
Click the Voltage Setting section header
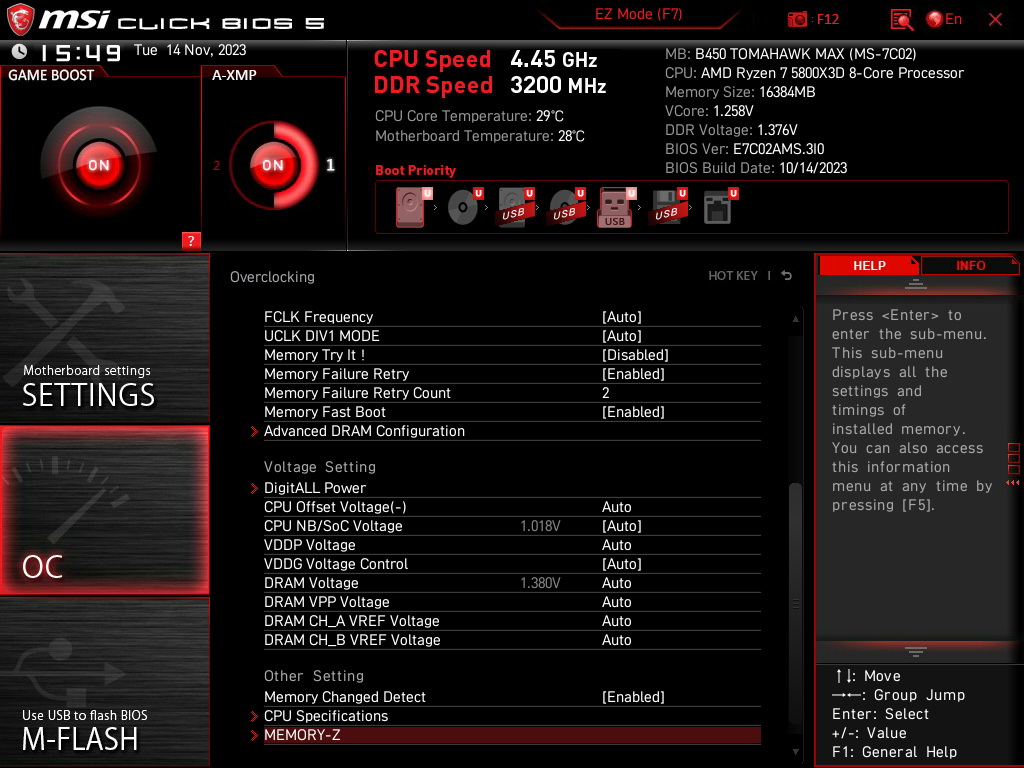tap(320, 467)
